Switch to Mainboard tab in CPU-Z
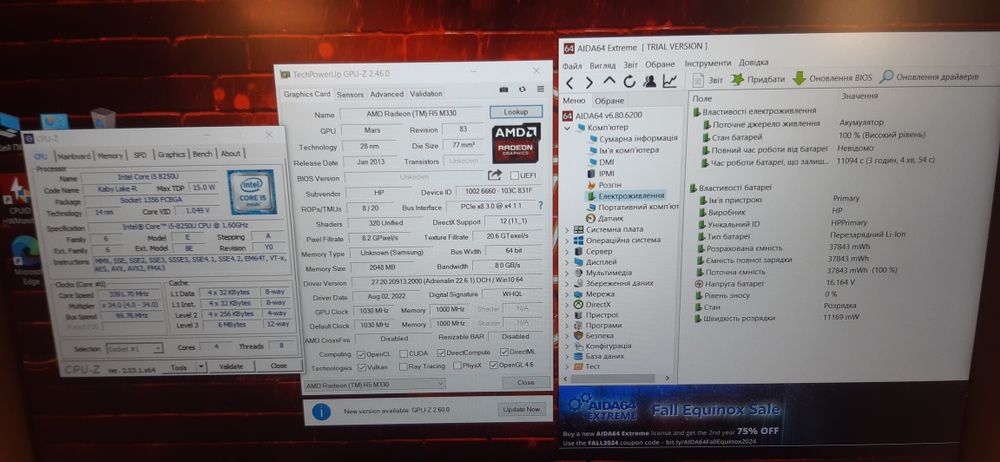The image size is (1000, 462). pyautogui.click(x=74, y=156)
